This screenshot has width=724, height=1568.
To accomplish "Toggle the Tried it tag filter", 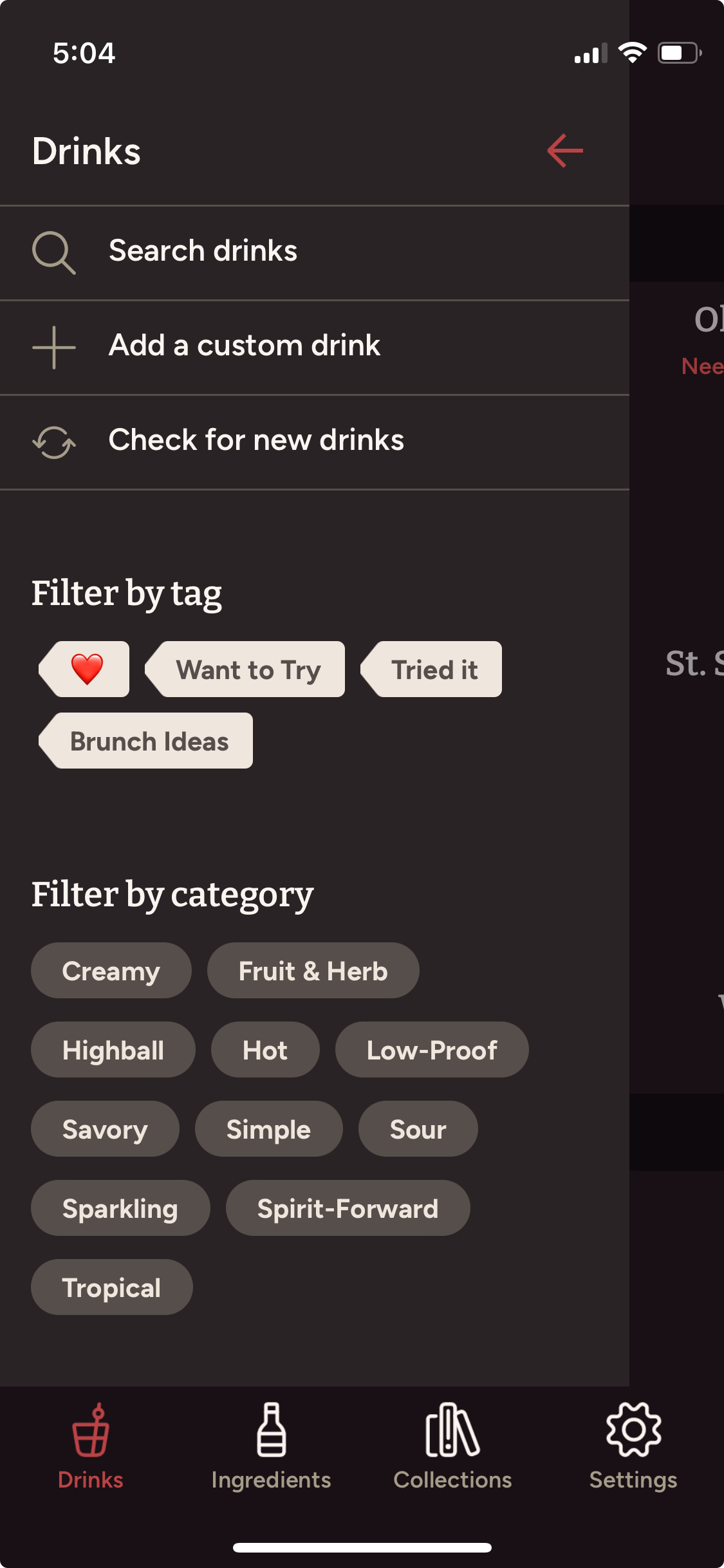I will (x=431, y=669).
